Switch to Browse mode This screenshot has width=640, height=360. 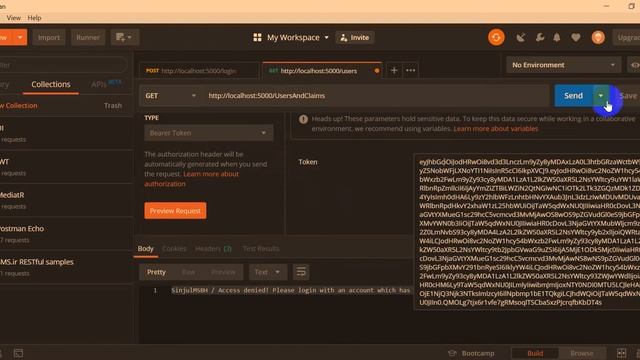[582, 353]
